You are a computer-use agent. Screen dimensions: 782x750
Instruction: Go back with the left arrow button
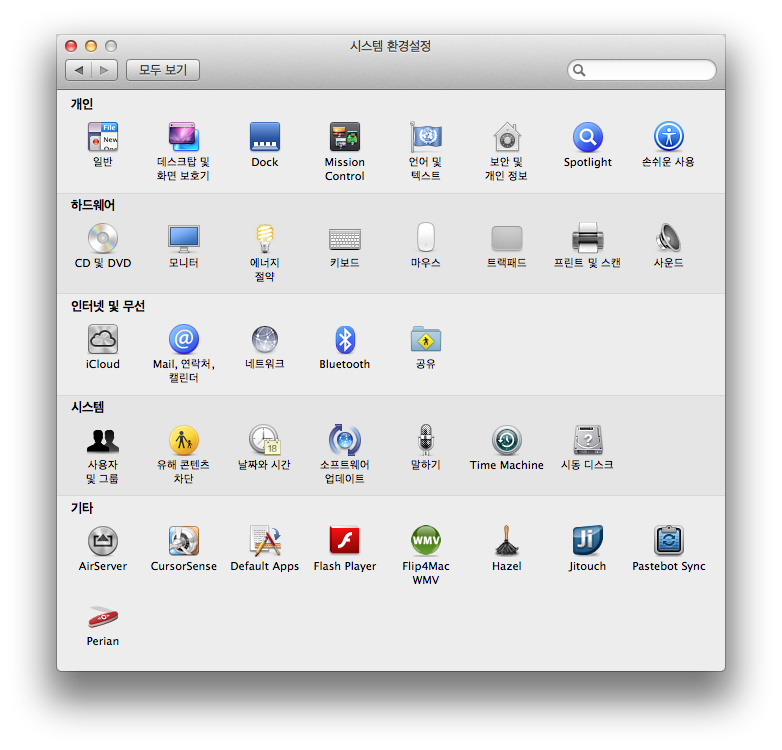tap(79, 70)
